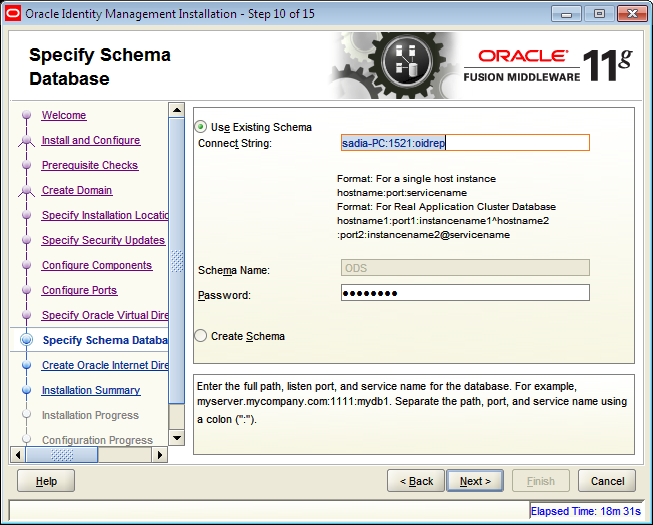653x525 pixels.
Task: Select the Create Schema radio button
Action: tap(201, 336)
